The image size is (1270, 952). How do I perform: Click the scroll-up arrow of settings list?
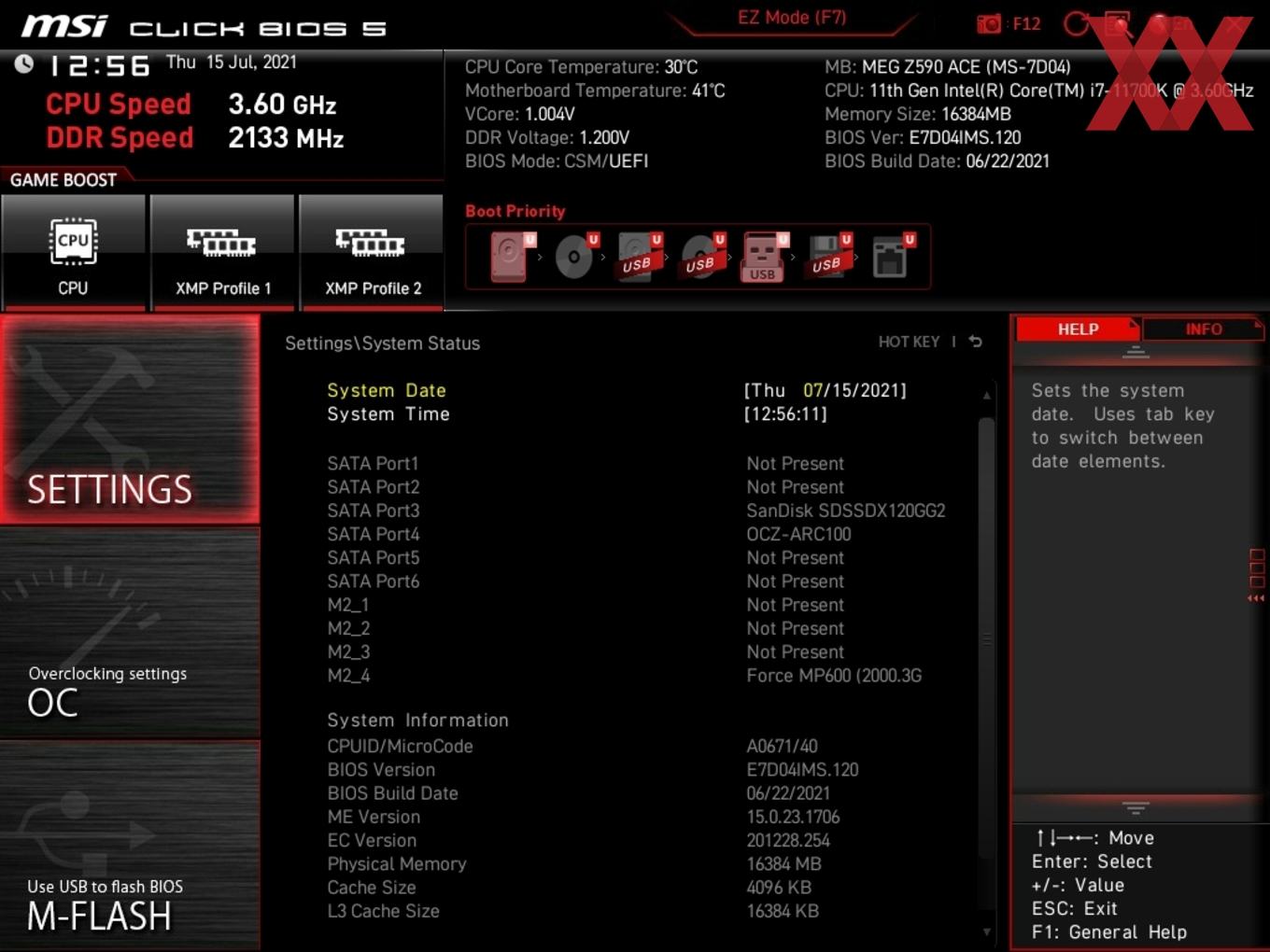(986, 396)
